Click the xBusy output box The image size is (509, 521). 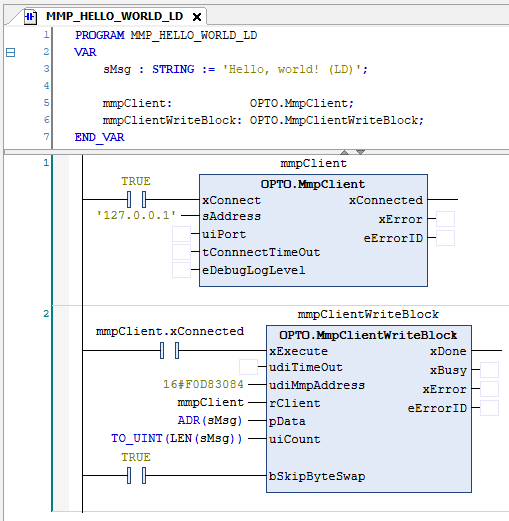[489, 370]
